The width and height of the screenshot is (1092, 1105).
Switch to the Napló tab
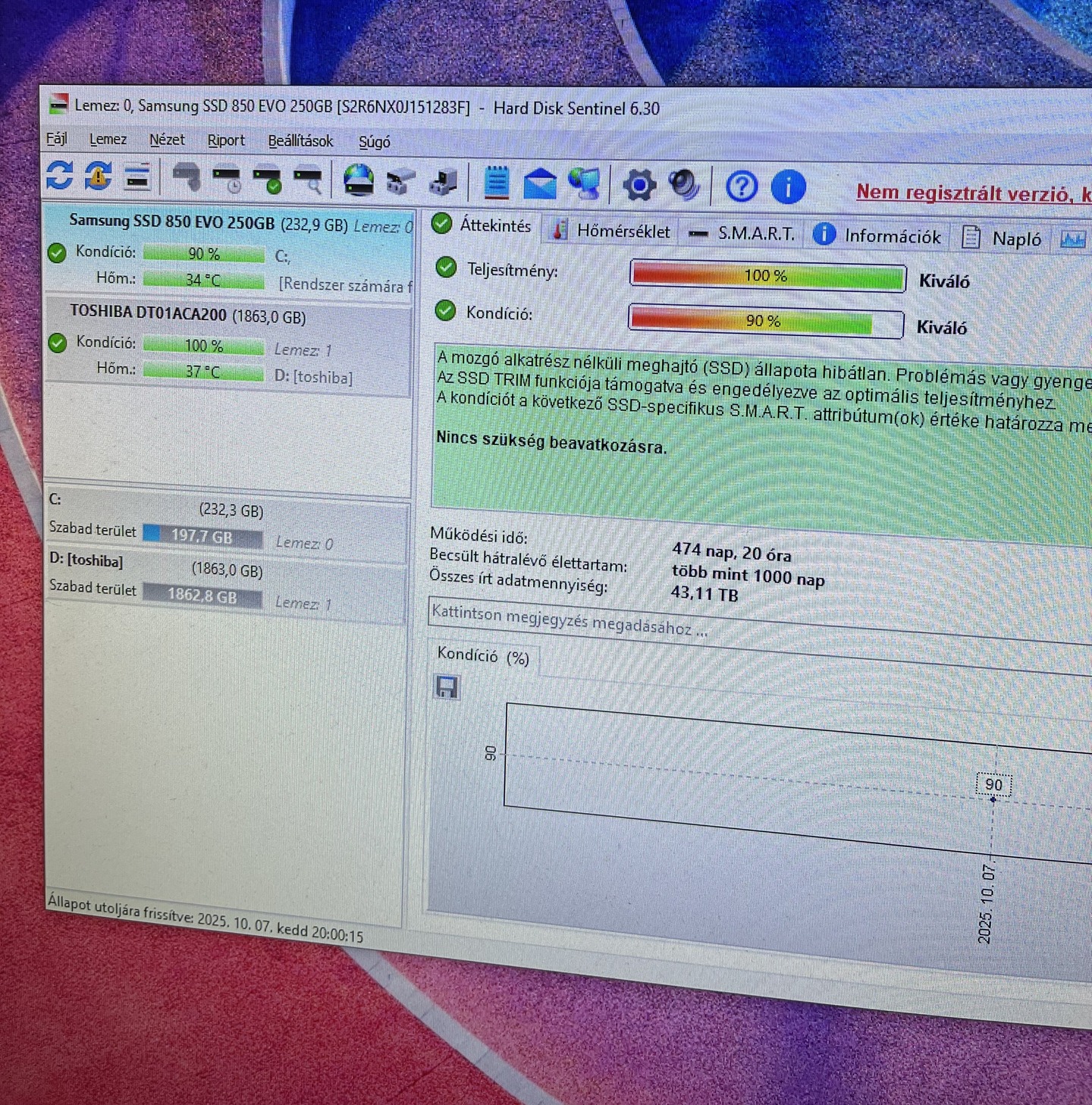pos(1002,239)
